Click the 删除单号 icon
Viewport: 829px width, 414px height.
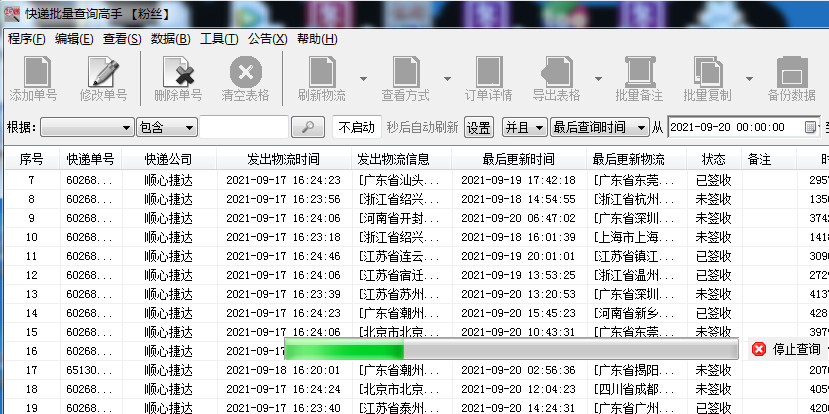[179, 71]
